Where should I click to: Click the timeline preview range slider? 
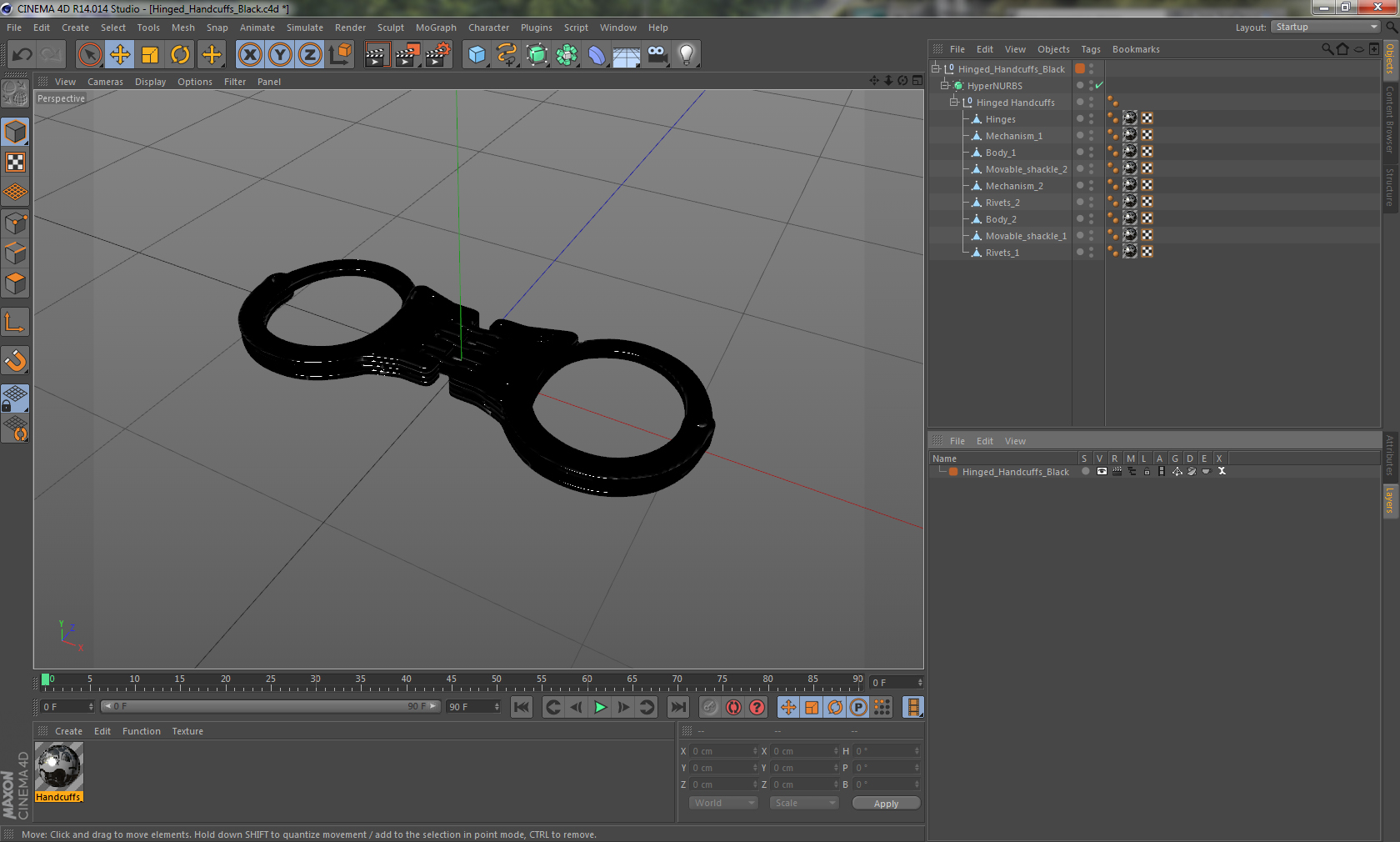(271, 706)
